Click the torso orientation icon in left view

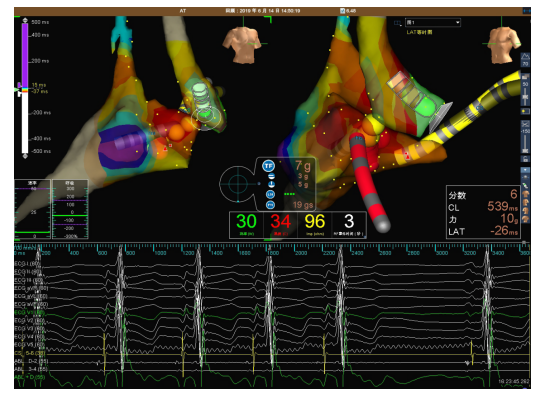pyautogui.click(x=243, y=45)
